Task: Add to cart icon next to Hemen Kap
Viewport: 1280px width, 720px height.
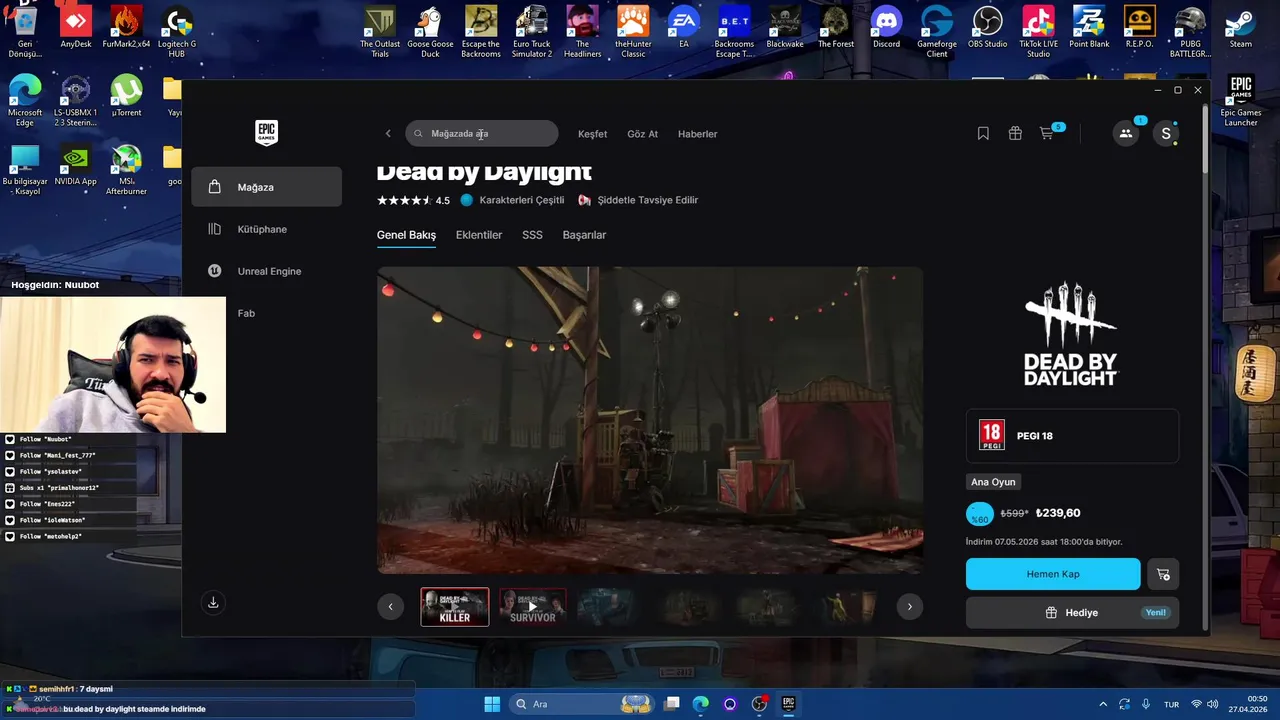Action: click(1163, 574)
